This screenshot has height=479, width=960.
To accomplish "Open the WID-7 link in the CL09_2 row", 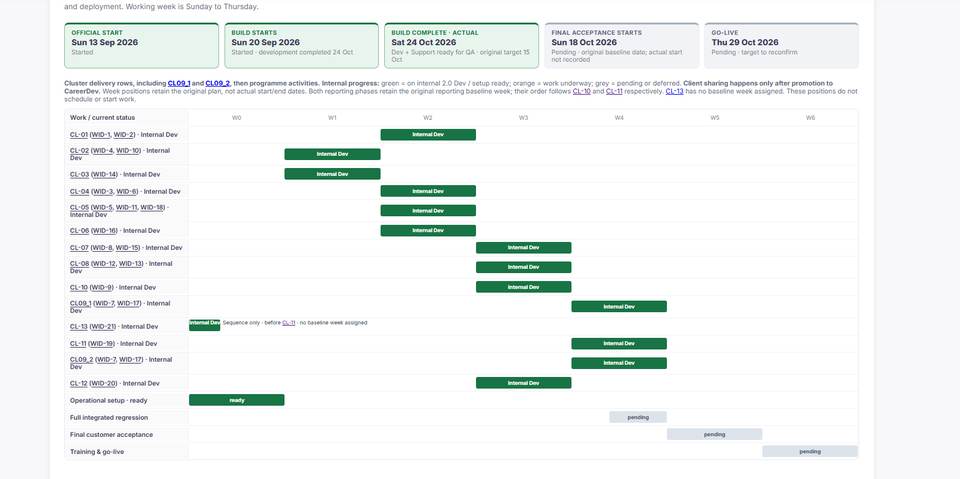I will click(105, 360).
